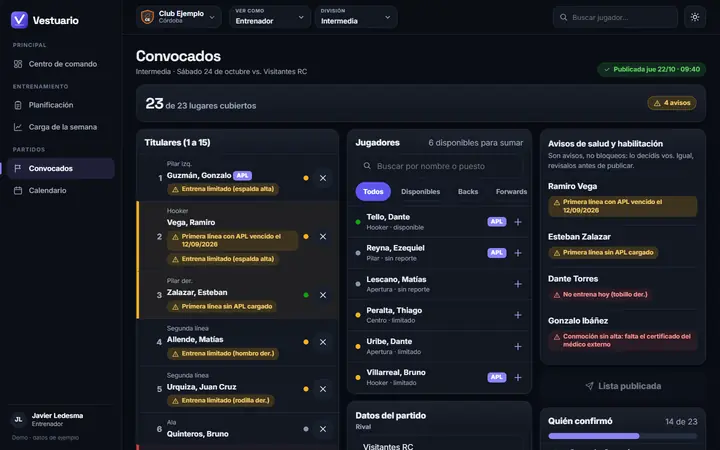Click Allende's Entrena limitado (hombro der.) warning
This screenshot has width=720, height=450.
(x=223, y=354)
